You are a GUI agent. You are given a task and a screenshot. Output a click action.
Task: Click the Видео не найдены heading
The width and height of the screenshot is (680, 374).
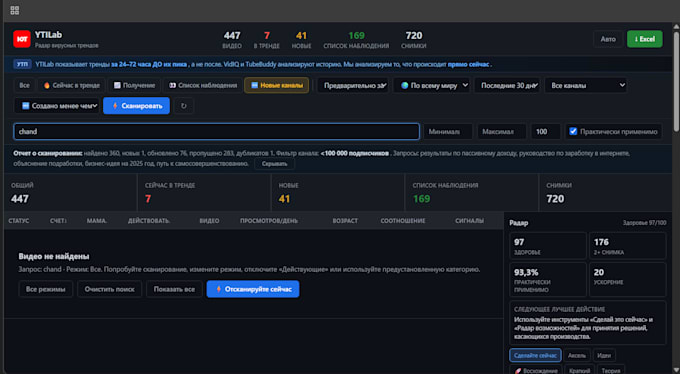click(54, 256)
